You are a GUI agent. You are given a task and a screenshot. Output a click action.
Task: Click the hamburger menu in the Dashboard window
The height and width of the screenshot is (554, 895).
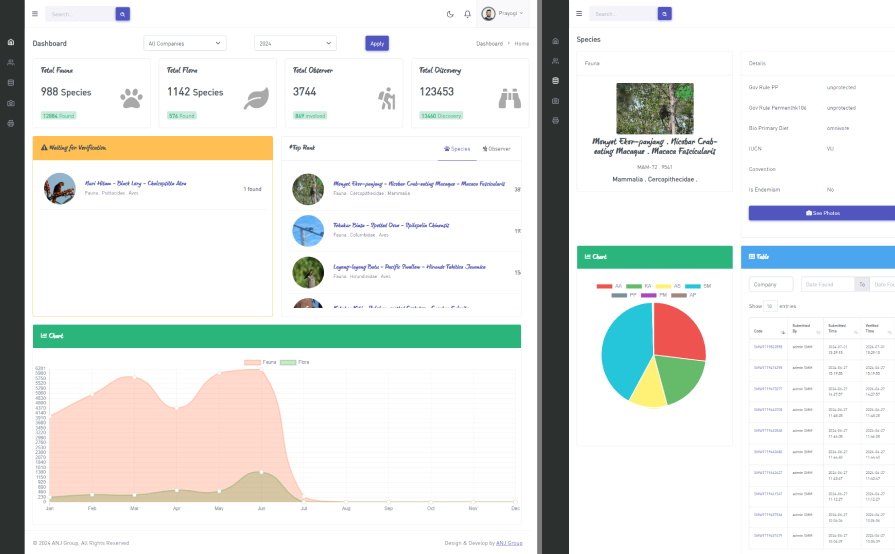(x=35, y=14)
